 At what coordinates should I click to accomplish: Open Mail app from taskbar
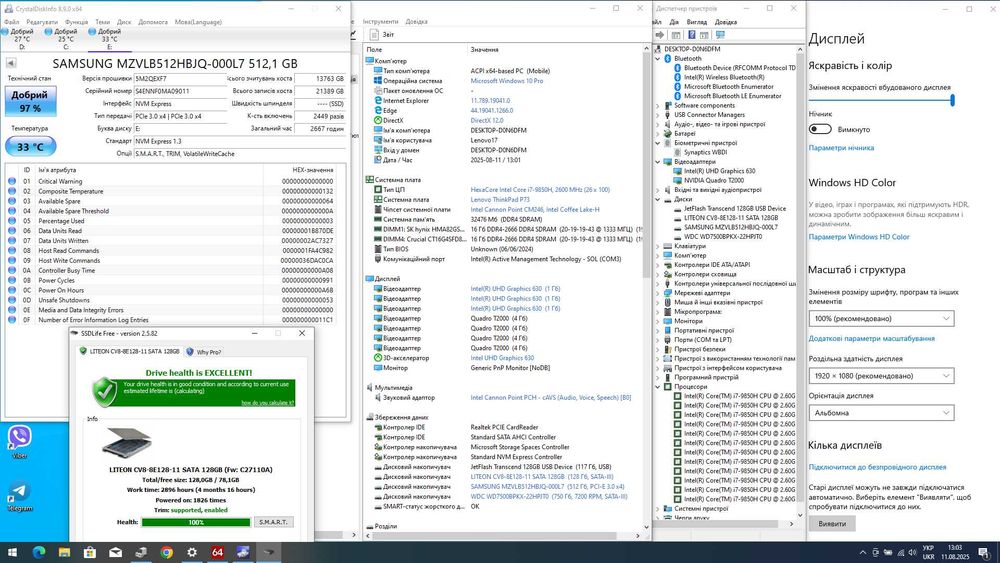(x=115, y=552)
